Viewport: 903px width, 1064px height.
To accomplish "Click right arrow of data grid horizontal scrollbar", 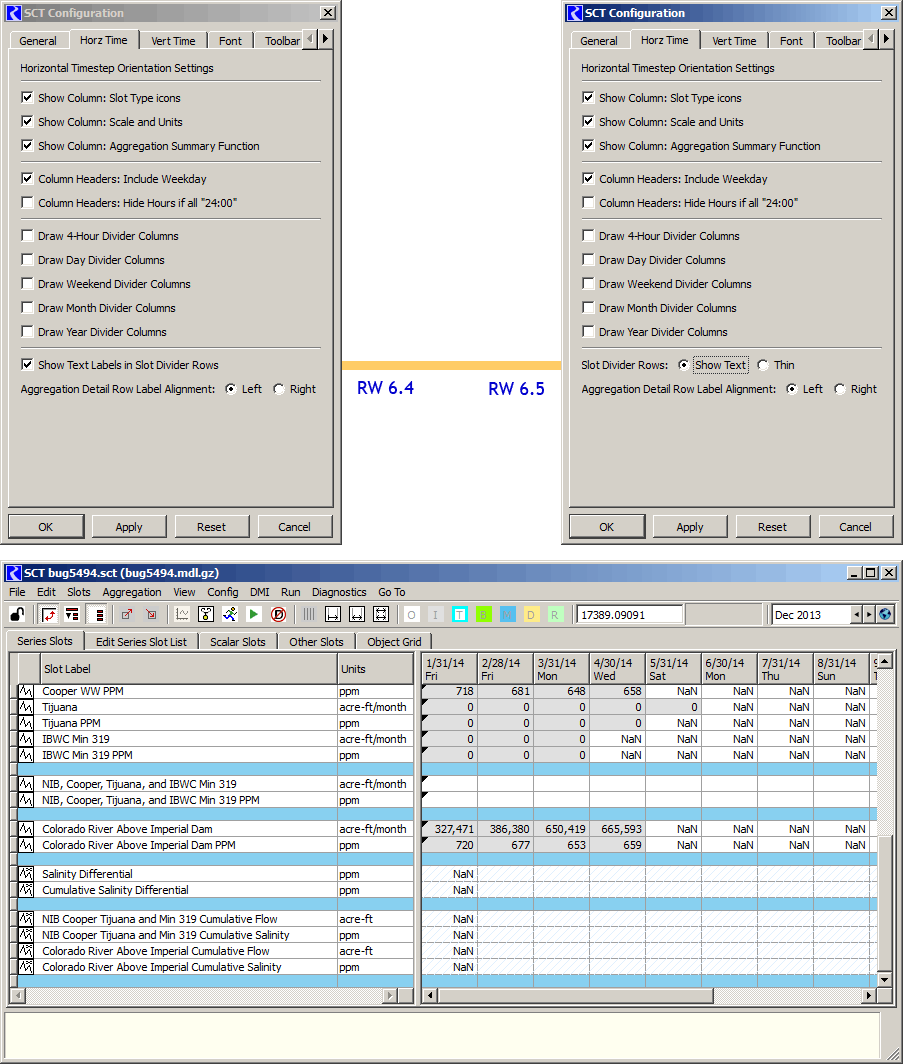I will pyautogui.click(x=869, y=995).
